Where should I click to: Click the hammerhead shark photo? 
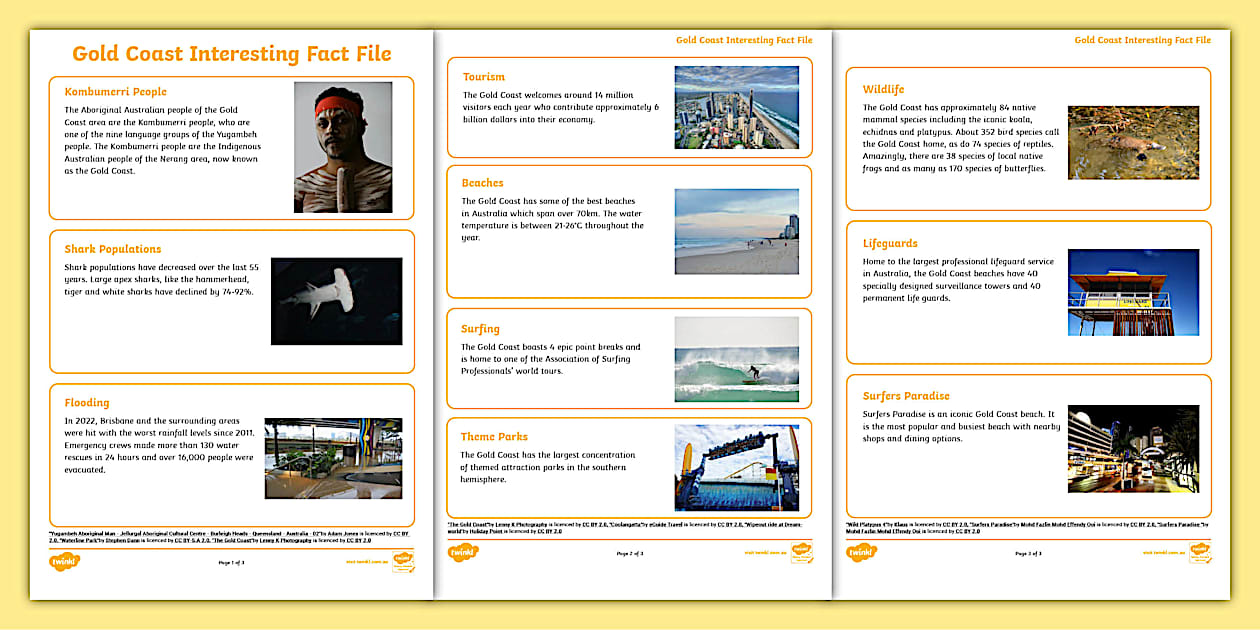click(336, 301)
